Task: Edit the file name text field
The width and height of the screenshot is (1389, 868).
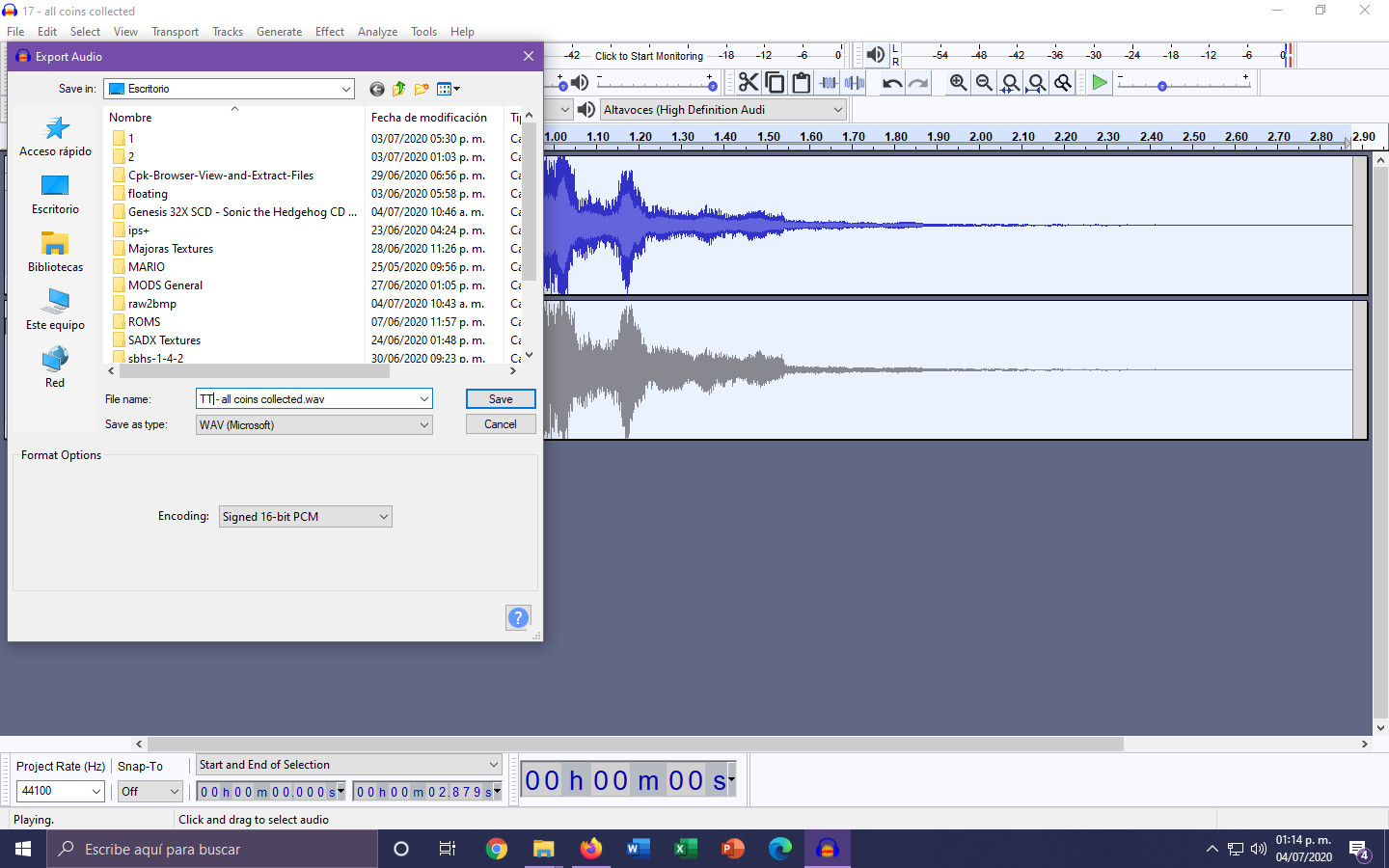Action: (309, 398)
